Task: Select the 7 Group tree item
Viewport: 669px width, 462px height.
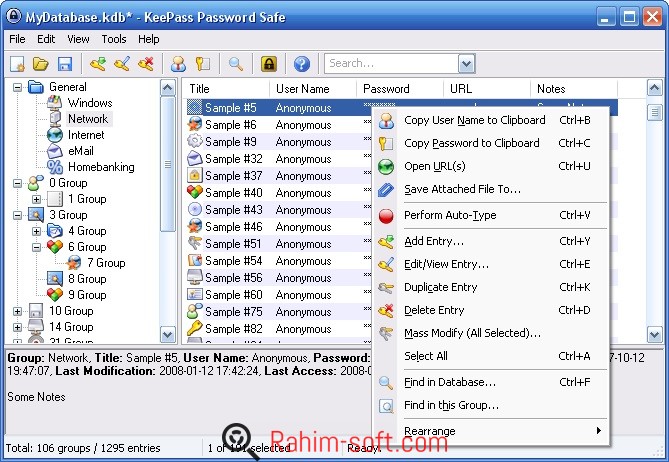Action: (106, 263)
